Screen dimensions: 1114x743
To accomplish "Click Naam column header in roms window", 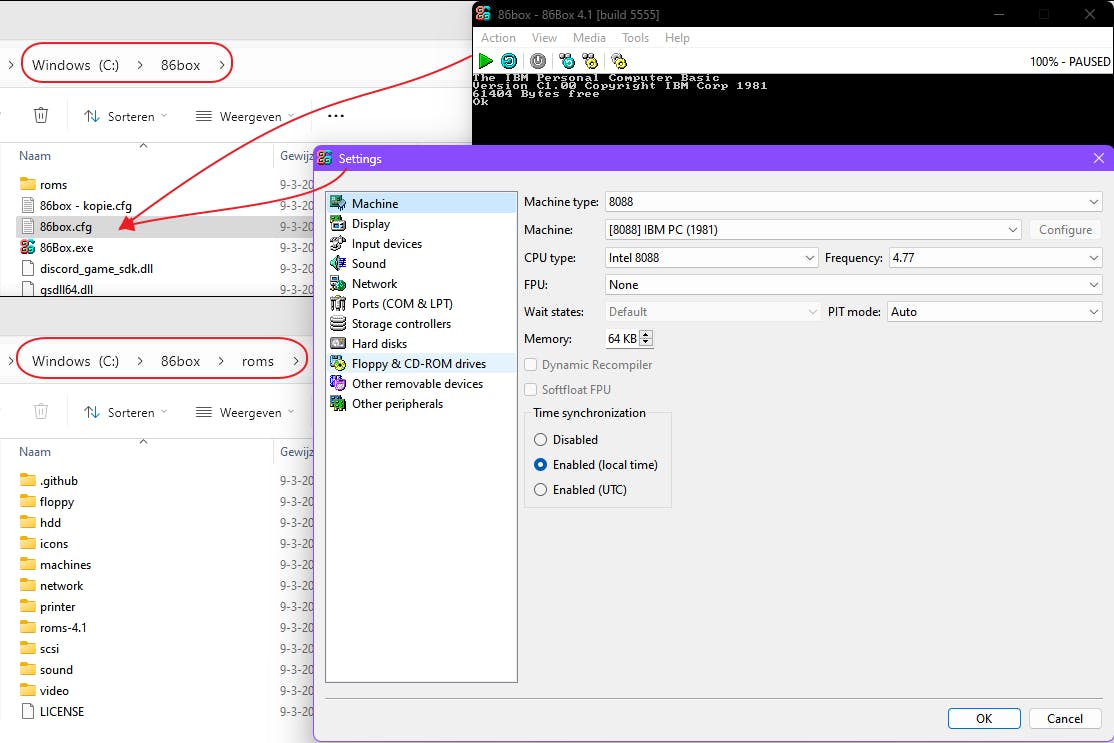I will (x=35, y=452).
